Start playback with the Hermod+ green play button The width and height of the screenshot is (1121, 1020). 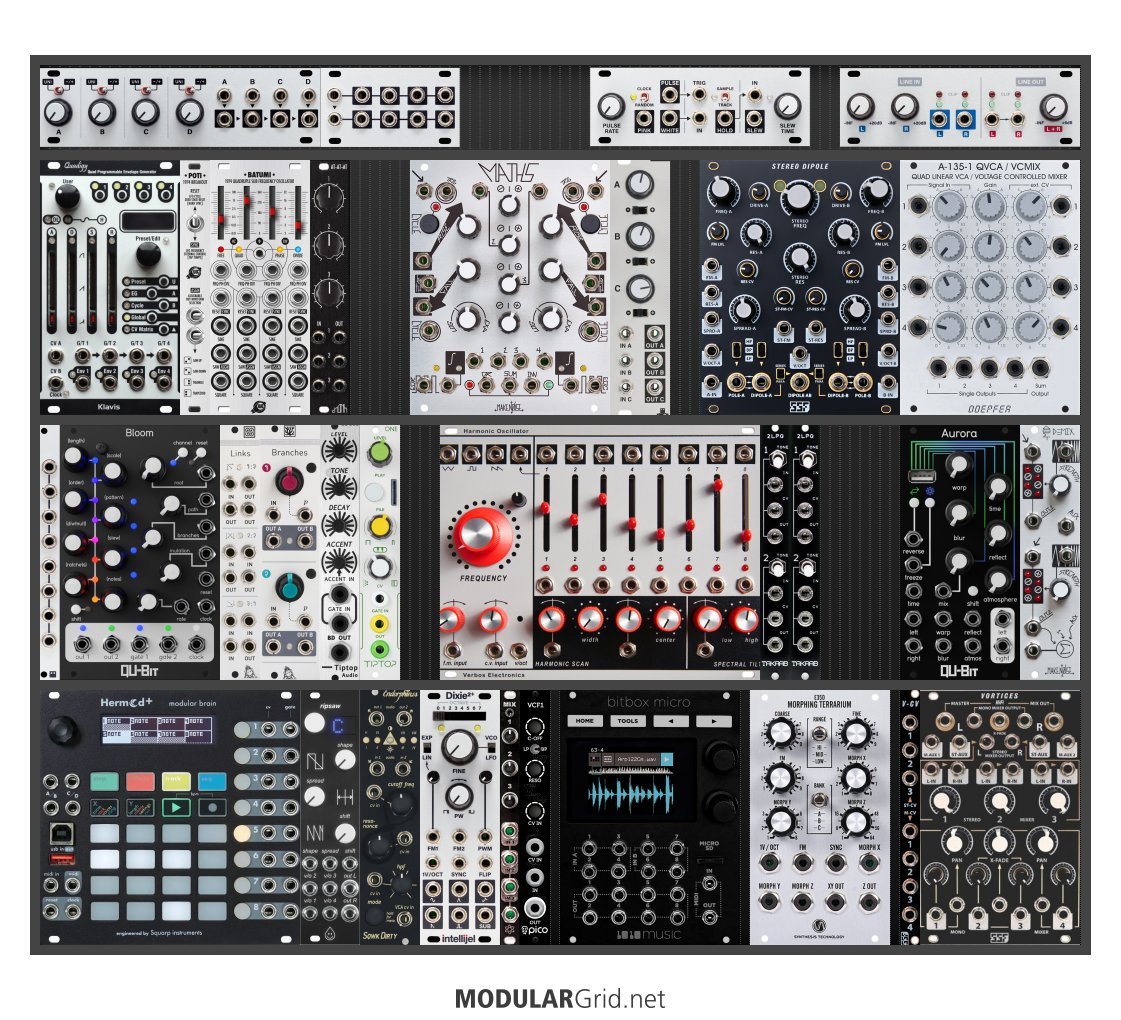point(177,807)
